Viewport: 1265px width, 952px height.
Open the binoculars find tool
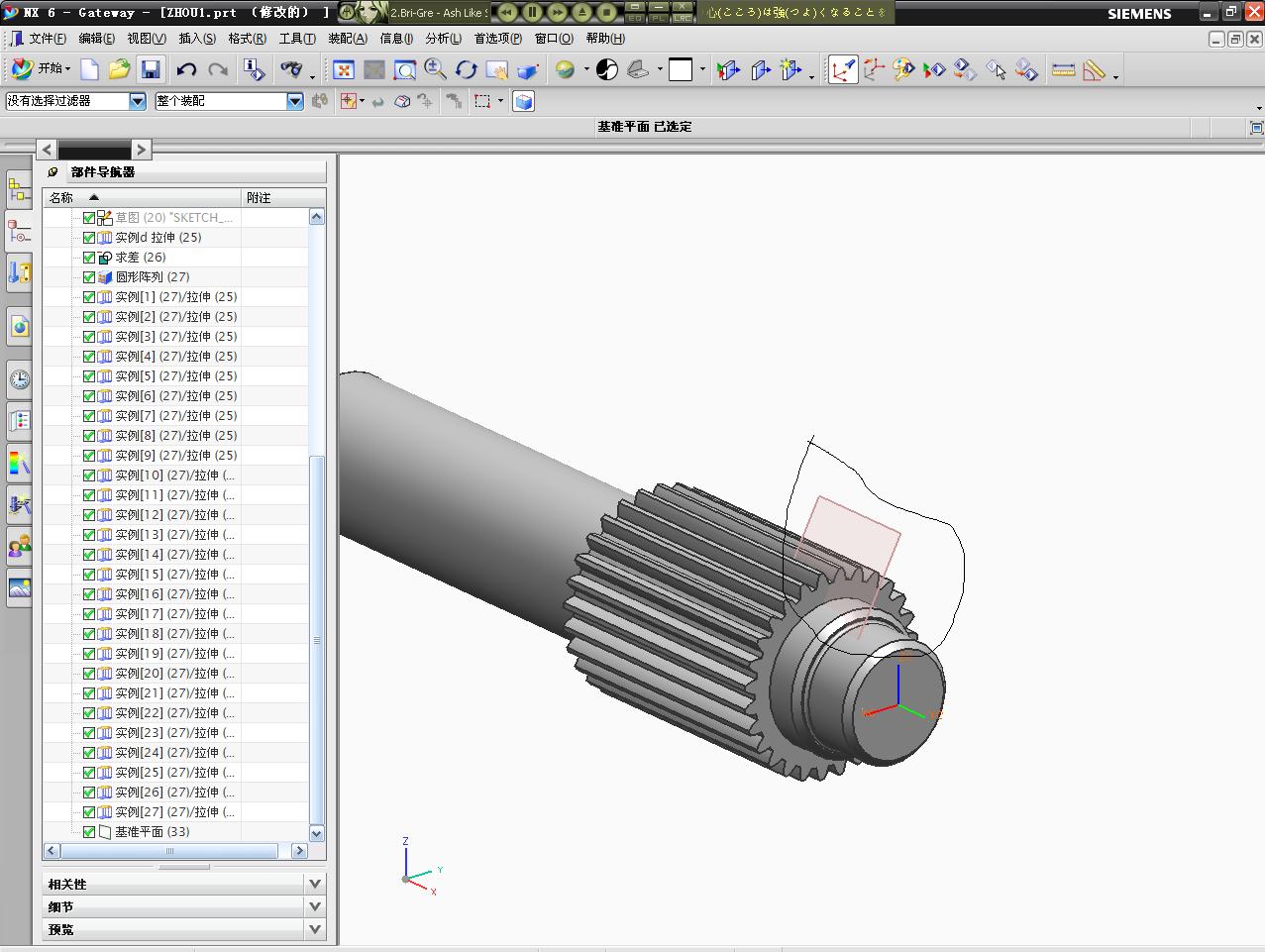(x=291, y=69)
